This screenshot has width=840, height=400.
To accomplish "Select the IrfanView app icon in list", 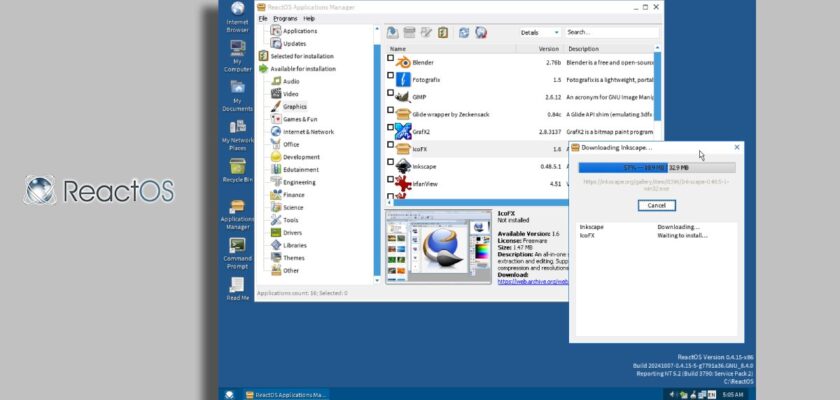I will 403,184.
